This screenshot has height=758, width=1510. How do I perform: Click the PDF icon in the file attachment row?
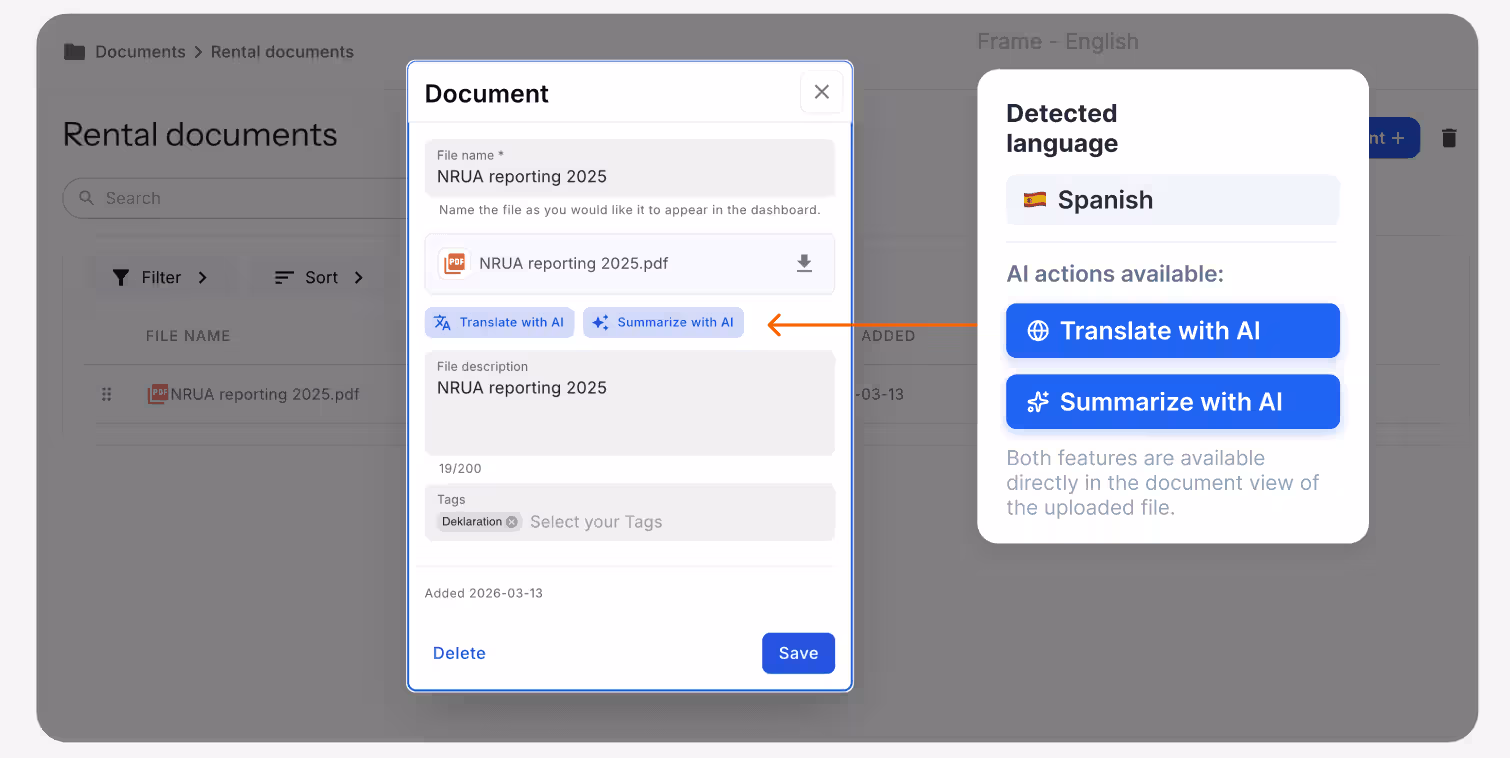(x=455, y=263)
